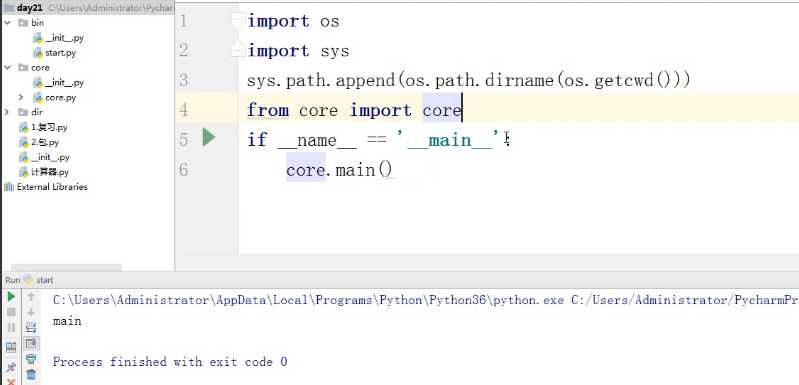Switch to the start run tab
The width and height of the screenshot is (799, 385).
coord(44,280)
